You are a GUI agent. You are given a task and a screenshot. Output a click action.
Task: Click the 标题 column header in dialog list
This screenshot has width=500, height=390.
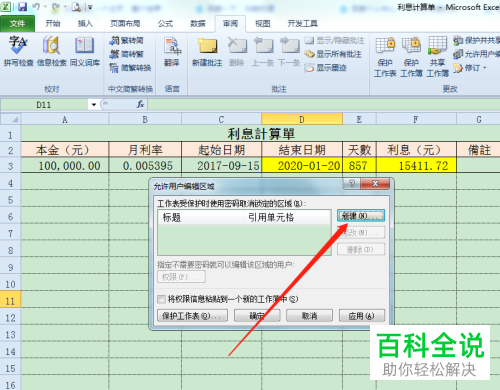201,218
